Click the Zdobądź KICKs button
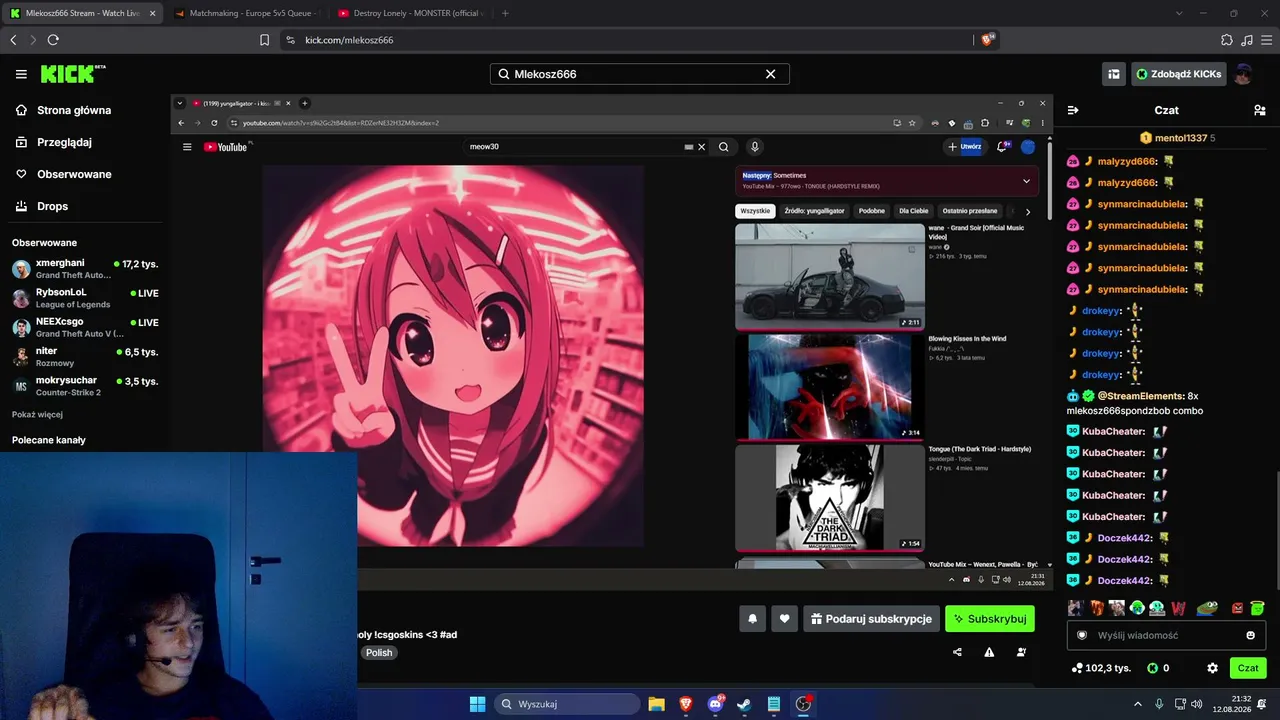Screen dimensions: 1280x720 [1179, 74]
